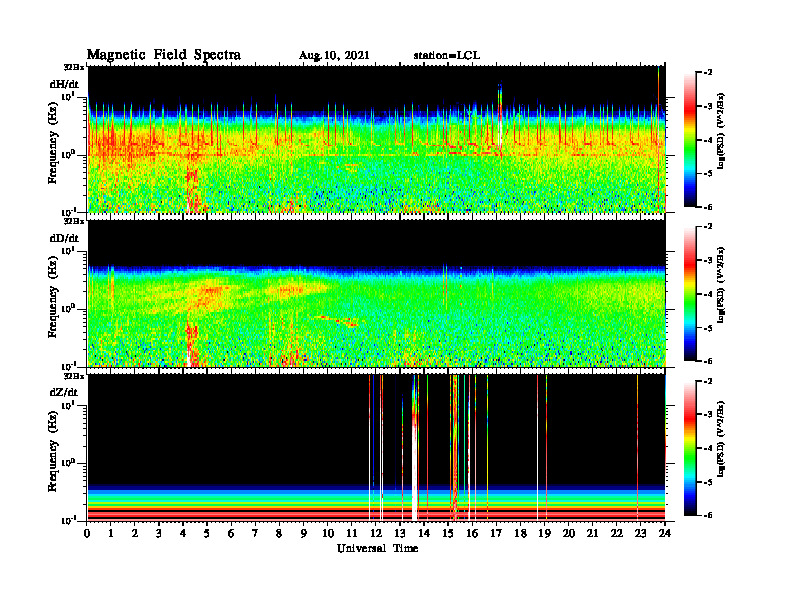Click the 'Magnetic Field Spectra' title

click(164, 55)
